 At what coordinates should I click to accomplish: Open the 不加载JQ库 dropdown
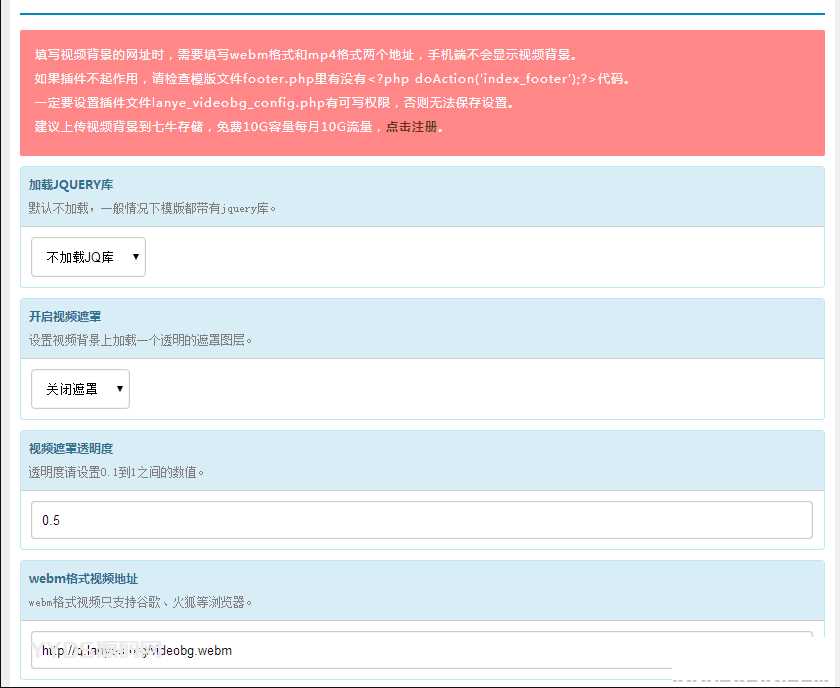tap(88, 257)
